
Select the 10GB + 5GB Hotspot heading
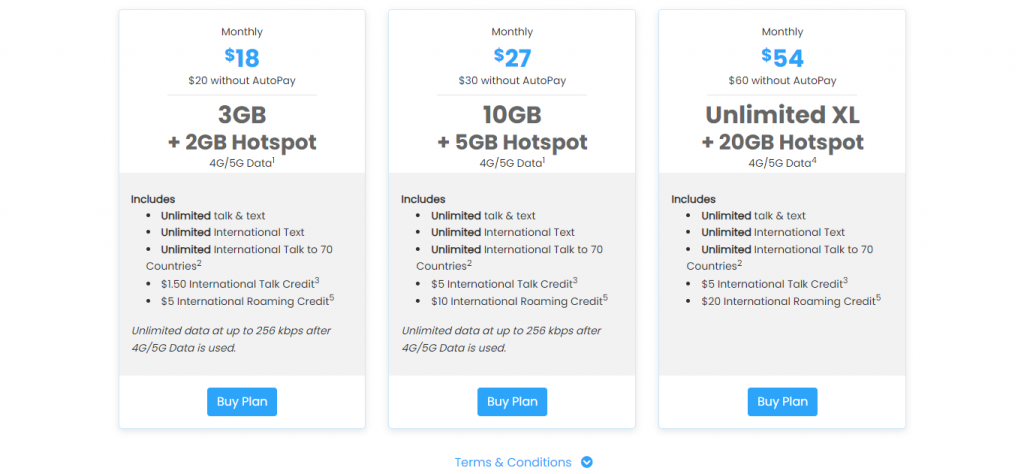pyautogui.click(x=512, y=129)
